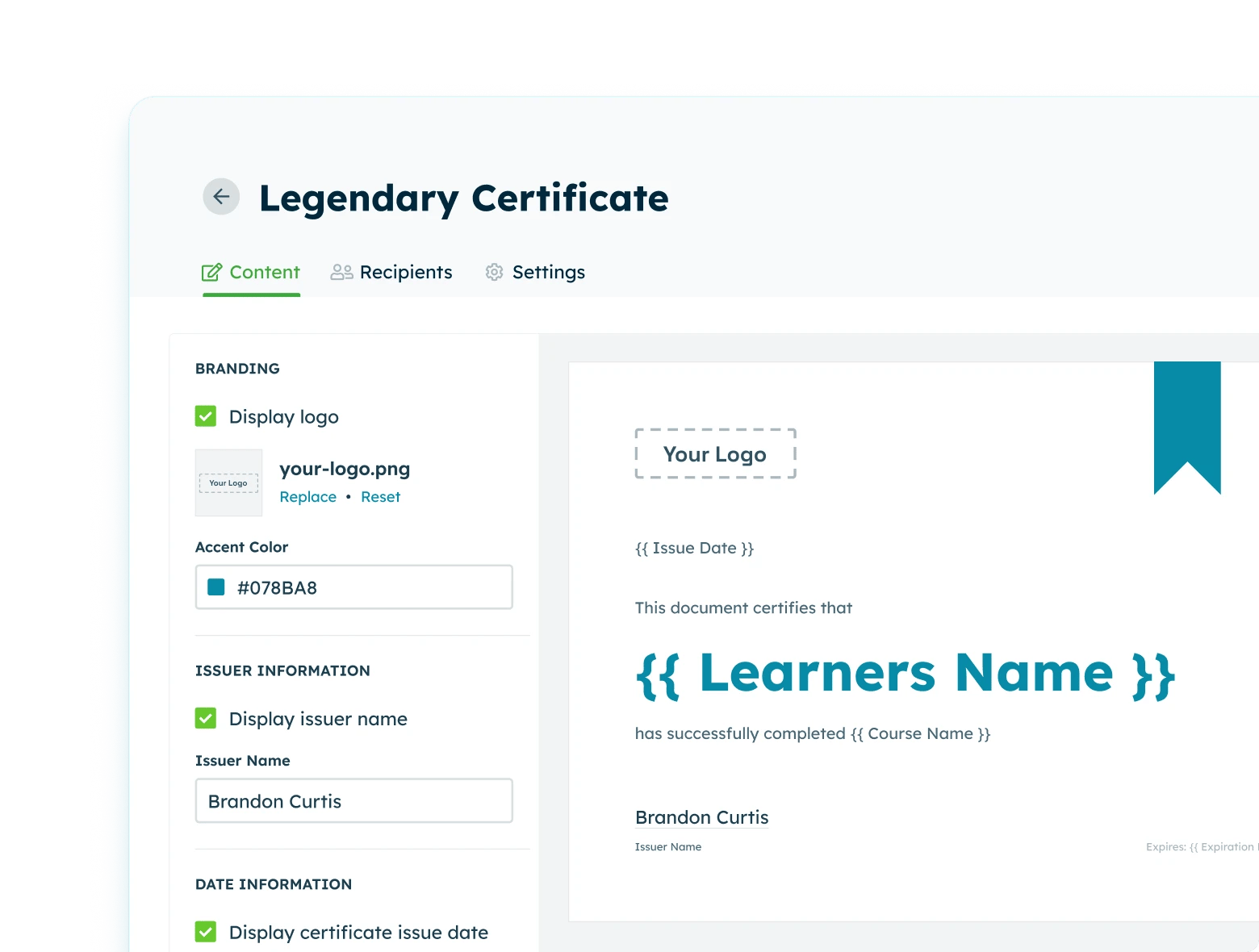Click the underlined Brandon Curtis on certificate
The image size is (1259, 952).
[x=701, y=817]
